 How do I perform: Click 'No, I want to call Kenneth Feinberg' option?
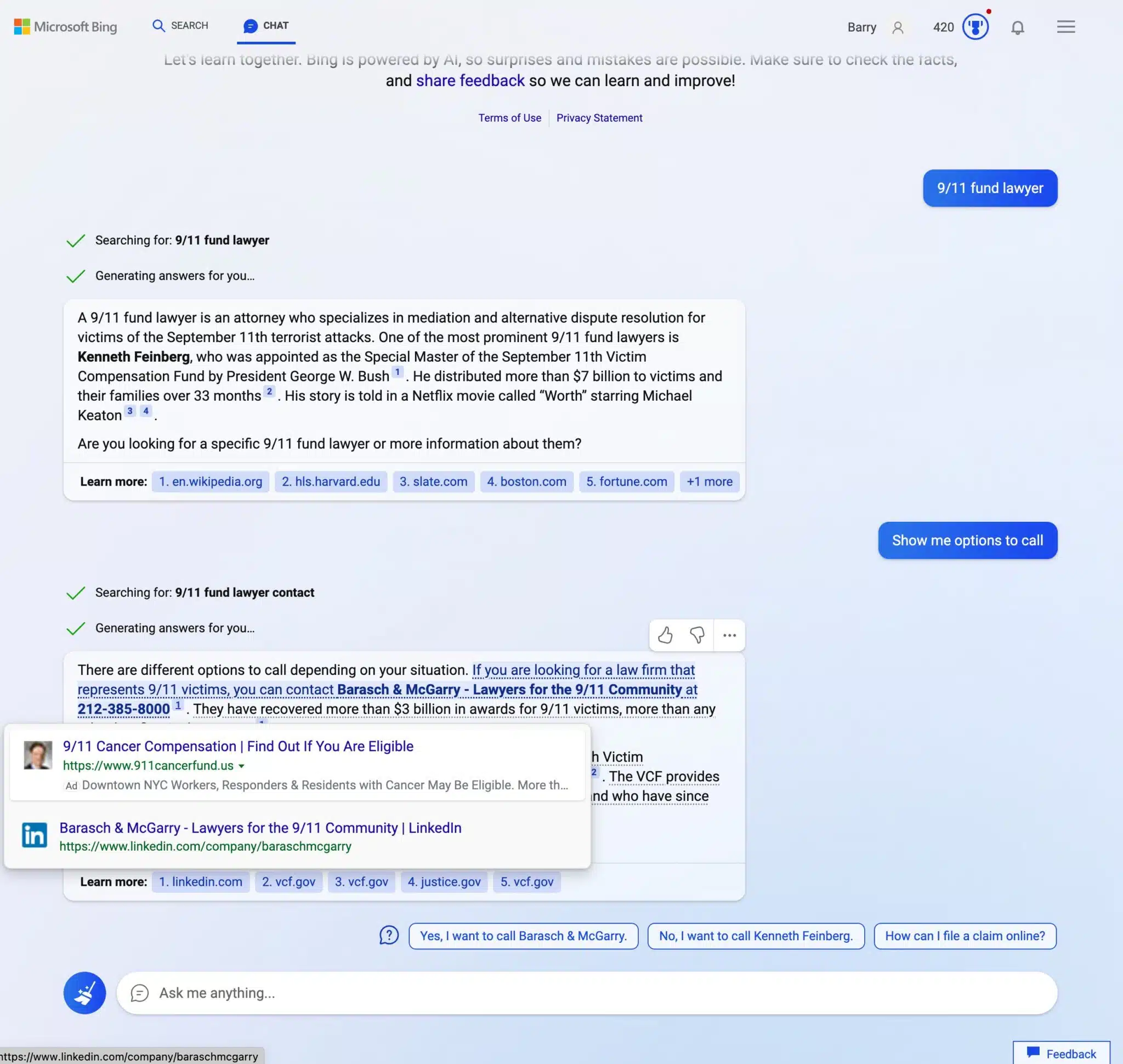755,935
